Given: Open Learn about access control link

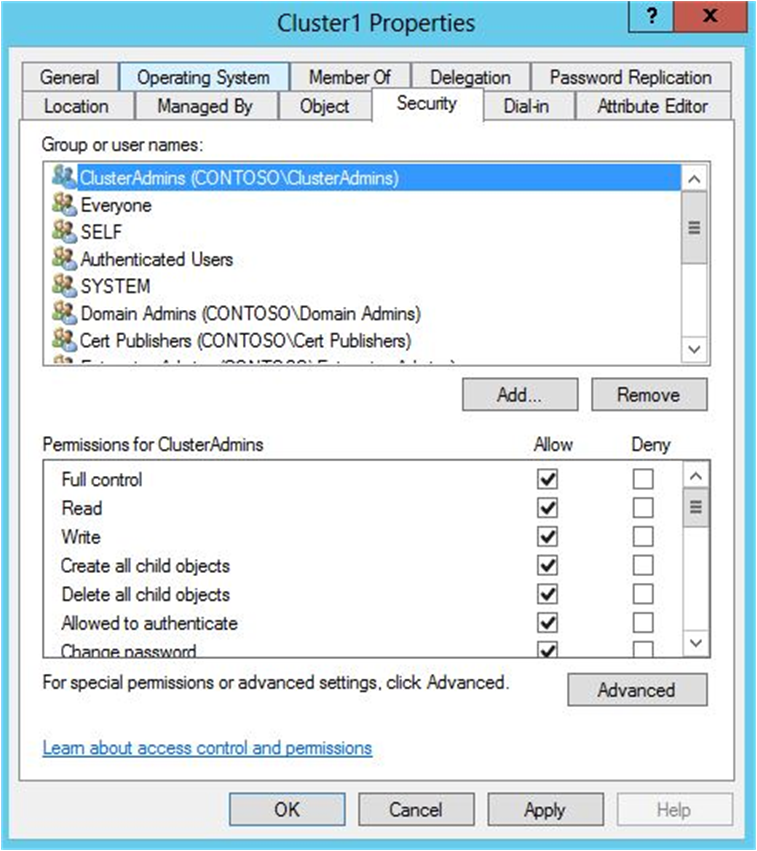Looking at the screenshot, I should 207,748.
